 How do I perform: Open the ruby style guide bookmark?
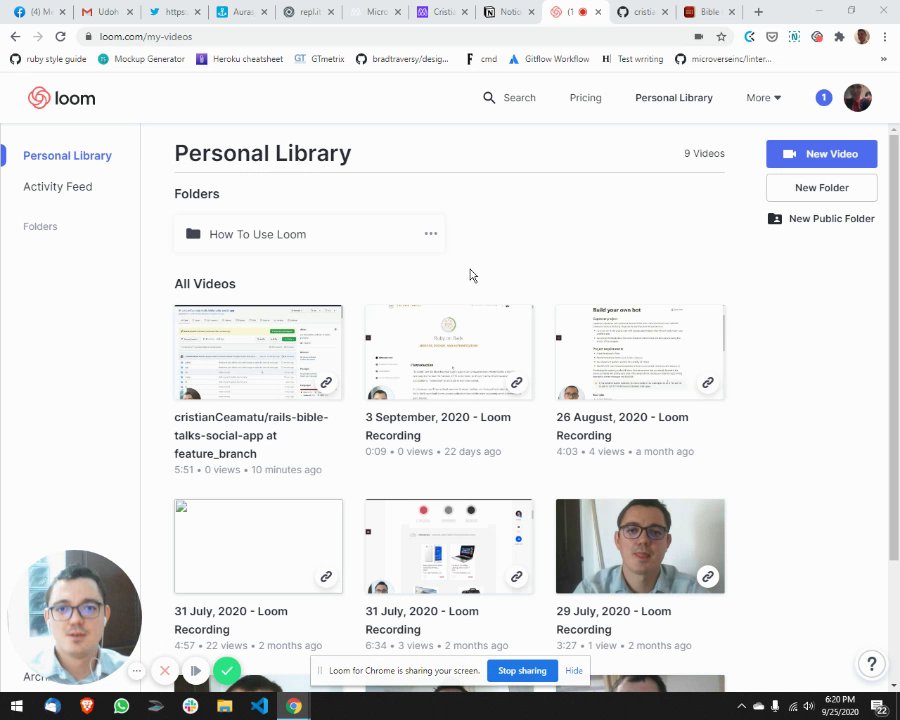click(49, 59)
